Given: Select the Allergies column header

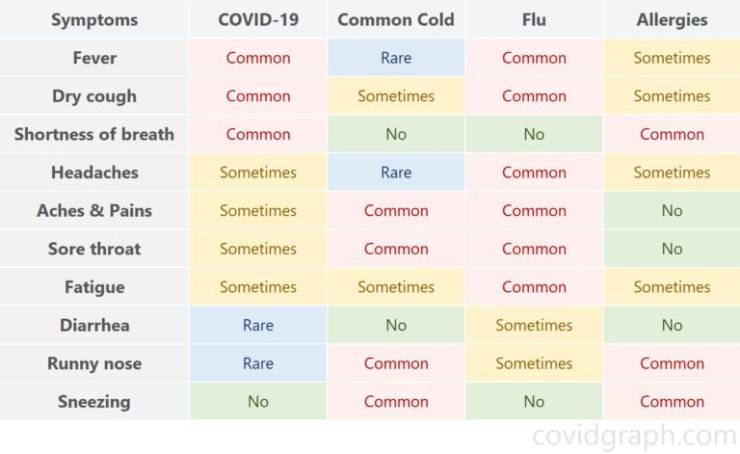Looking at the screenshot, I should (x=672, y=19).
